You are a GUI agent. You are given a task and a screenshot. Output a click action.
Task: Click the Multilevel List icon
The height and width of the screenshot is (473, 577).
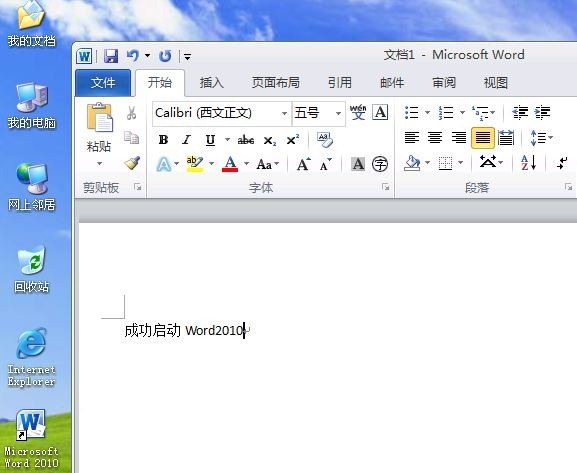[x=480, y=113]
